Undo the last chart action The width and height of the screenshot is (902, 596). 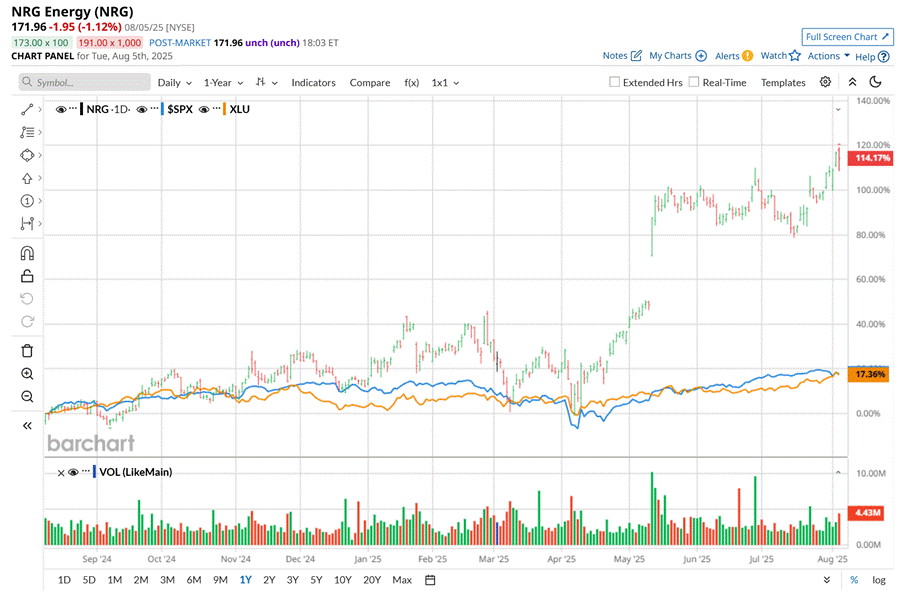[x=27, y=299]
